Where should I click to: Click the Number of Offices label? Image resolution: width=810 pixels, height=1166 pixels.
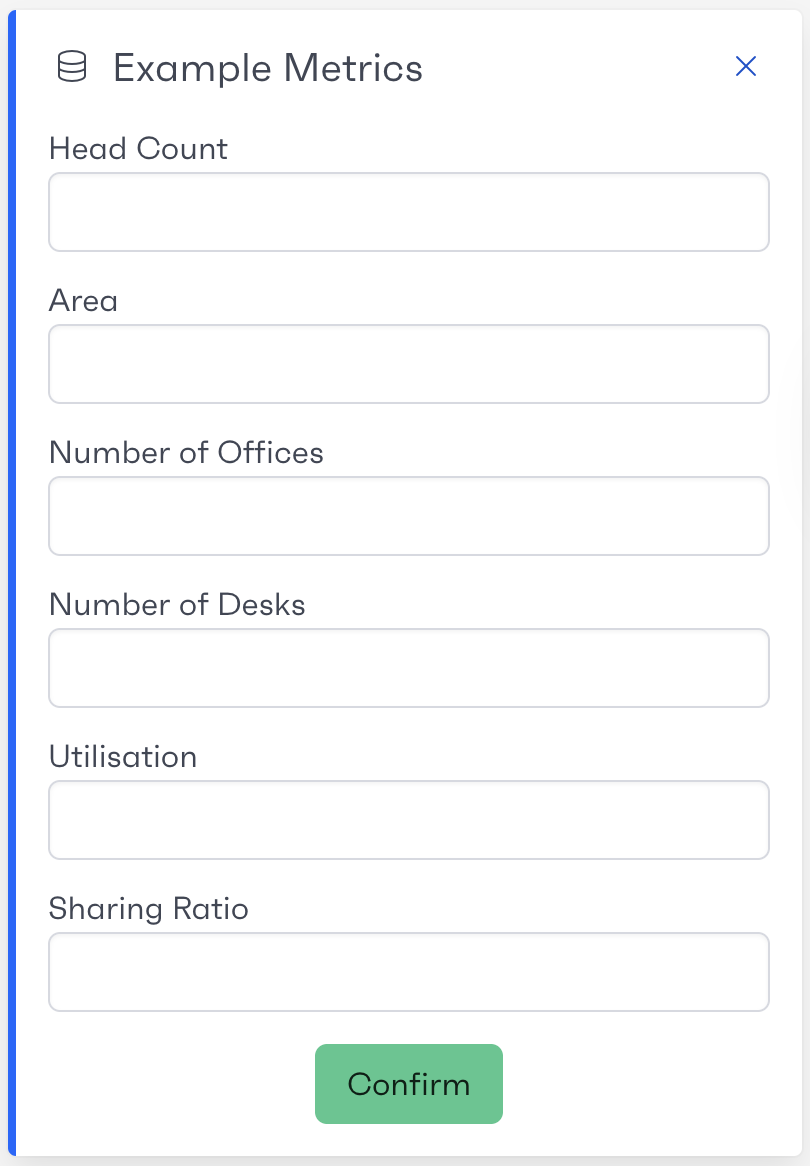pos(186,453)
